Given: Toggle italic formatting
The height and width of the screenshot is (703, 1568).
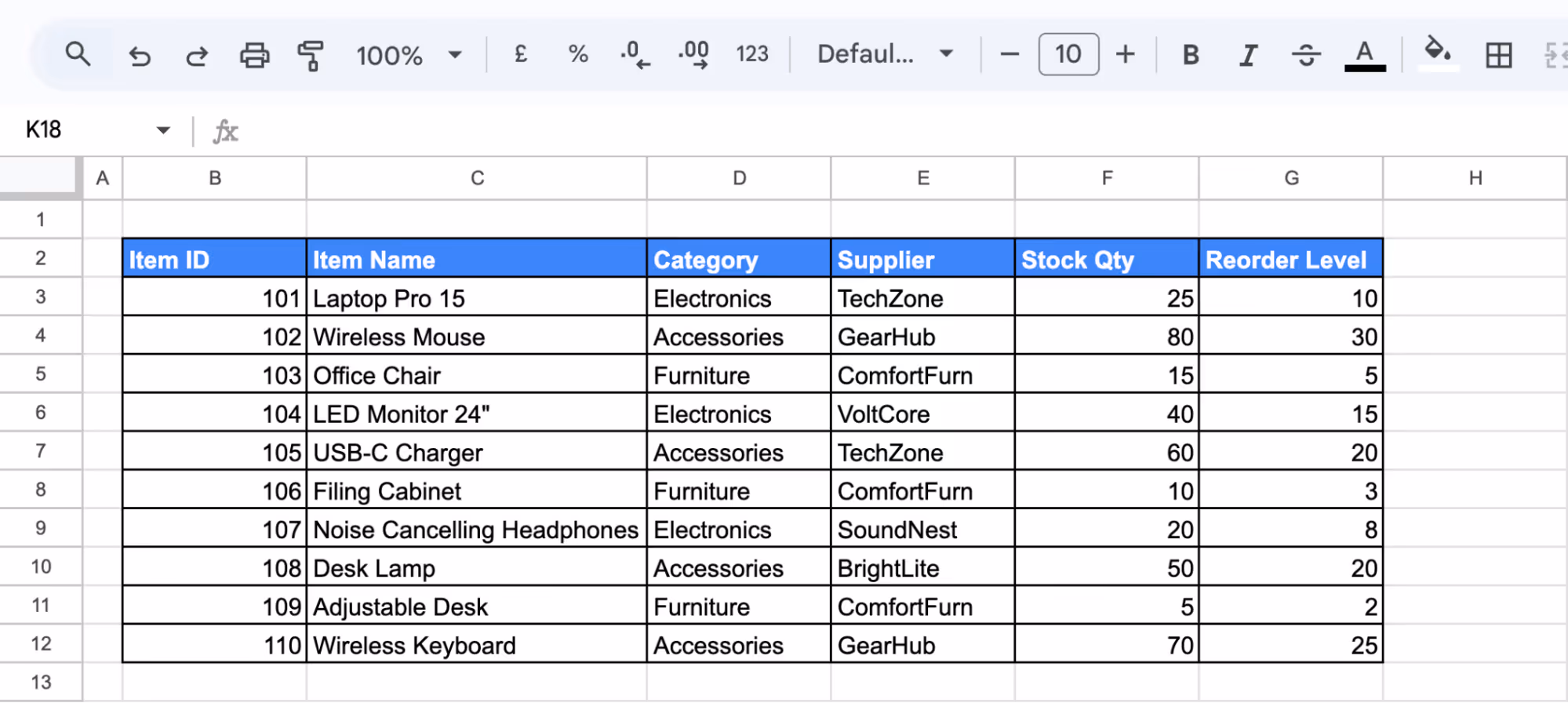Looking at the screenshot, I should coord(1248,55).
